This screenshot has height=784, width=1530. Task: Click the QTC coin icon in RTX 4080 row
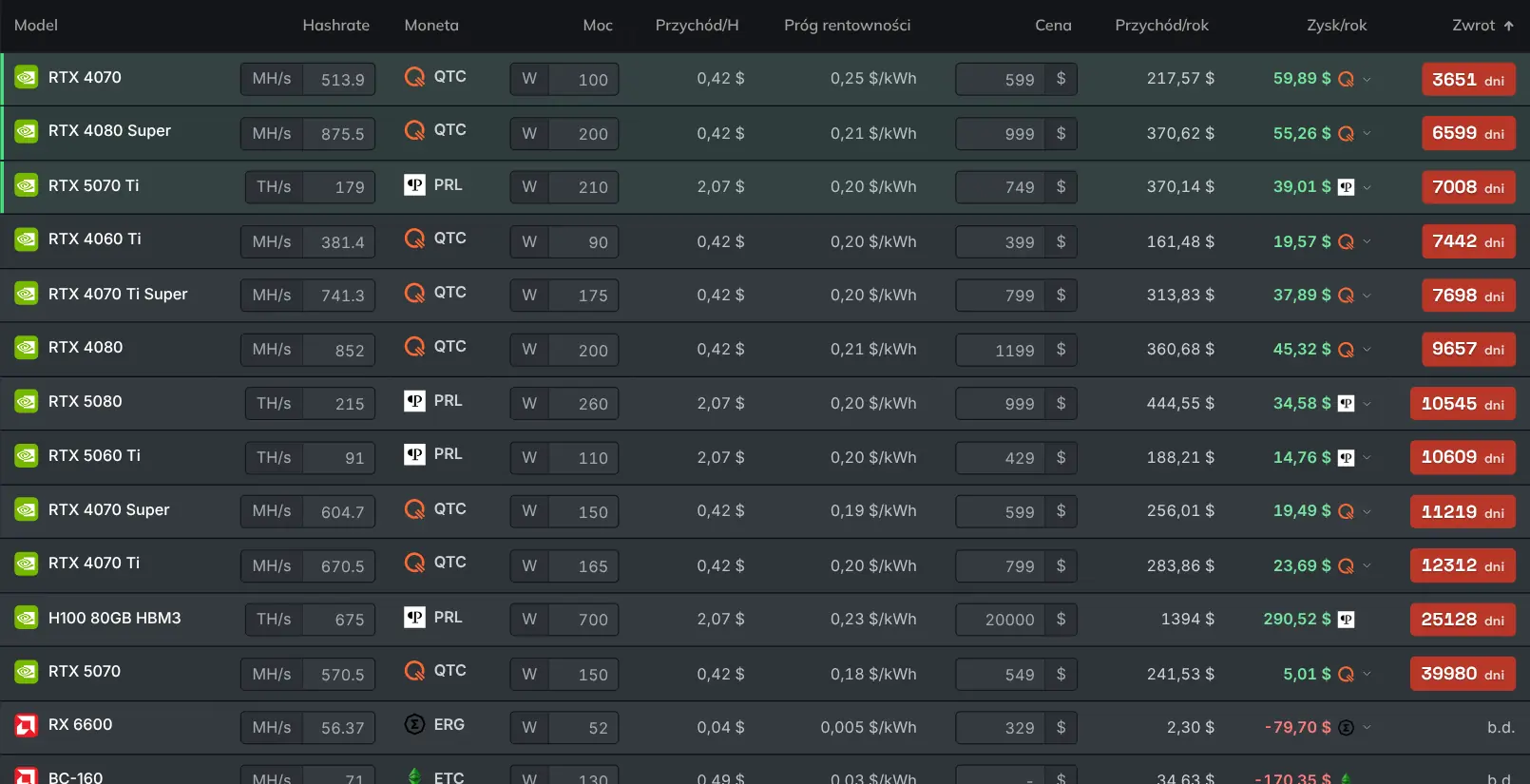pos(414,346)
